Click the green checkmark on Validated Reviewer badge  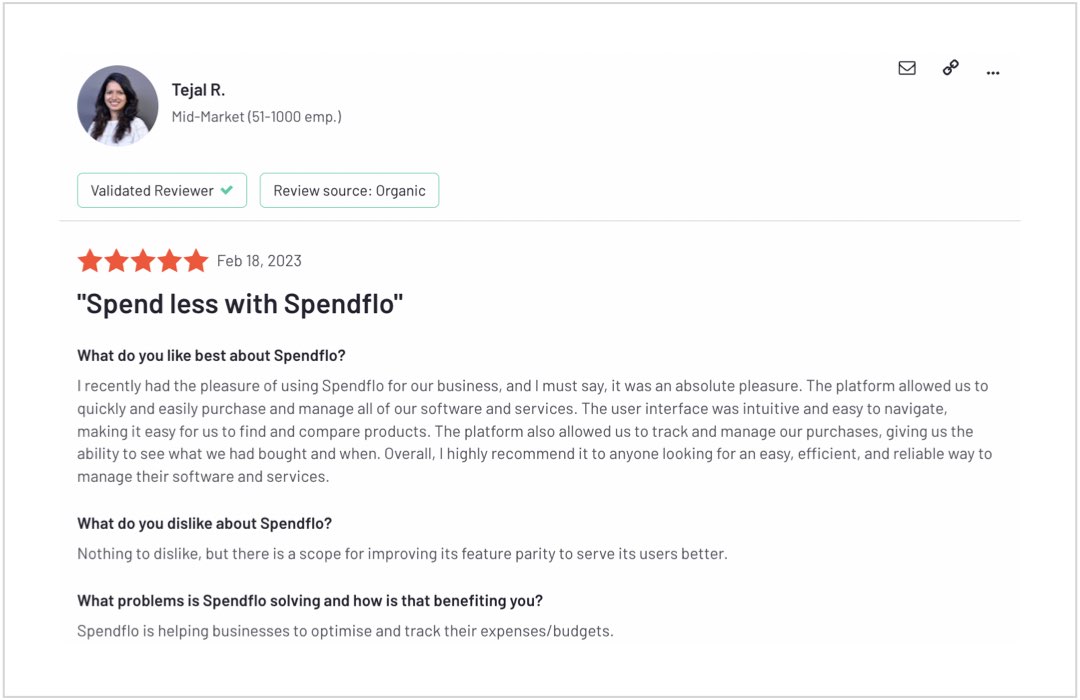tap(227, 190)
